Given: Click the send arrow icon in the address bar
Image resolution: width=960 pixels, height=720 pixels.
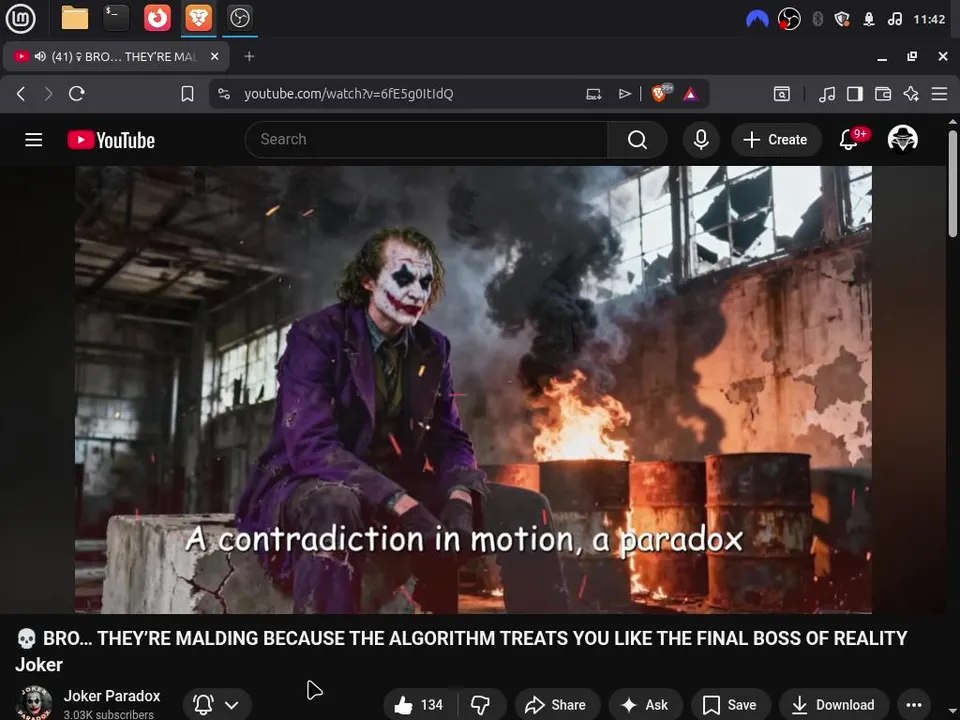Looking at the screenshot, I should pos(624,94).
